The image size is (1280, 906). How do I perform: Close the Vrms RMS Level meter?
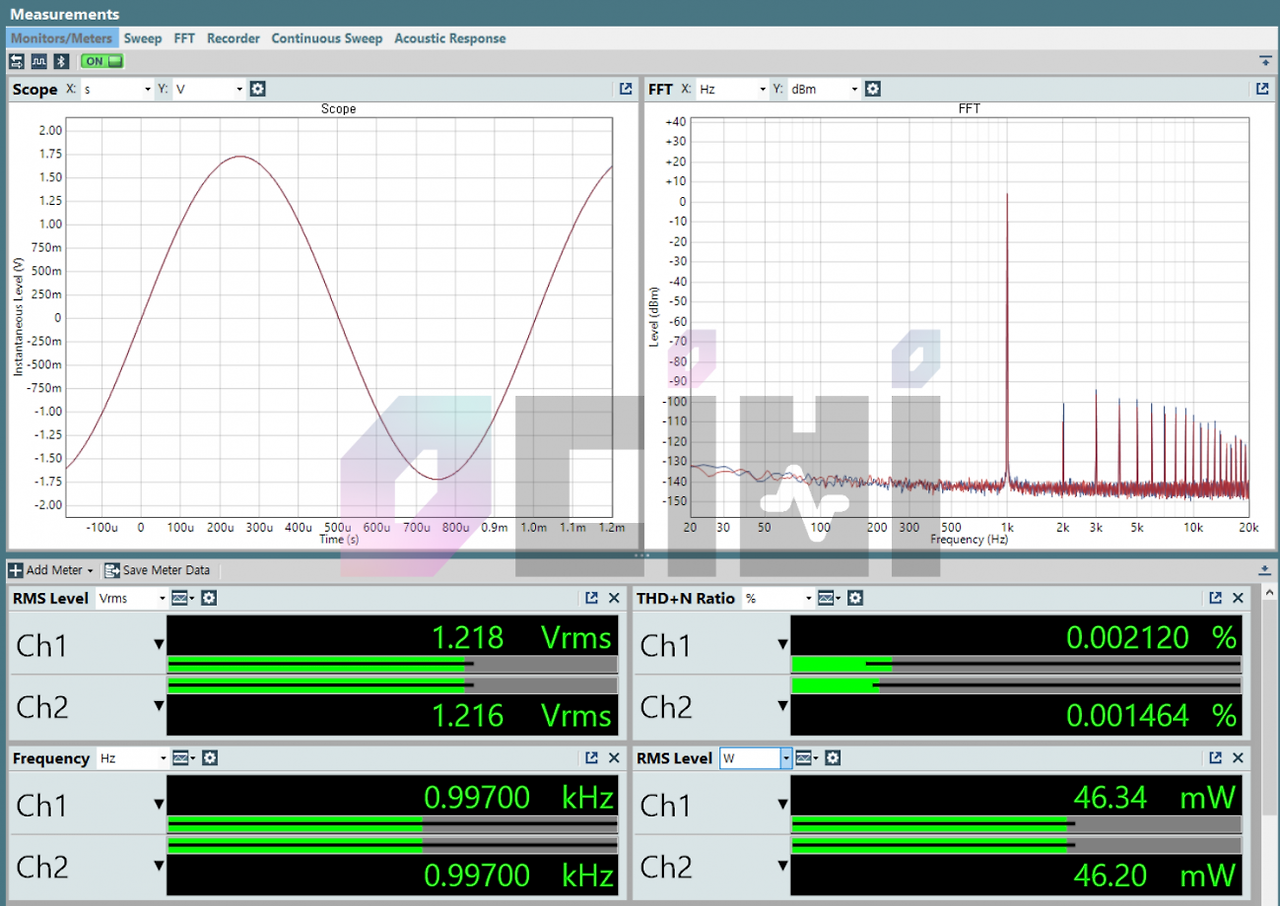(x=614, y=598)
